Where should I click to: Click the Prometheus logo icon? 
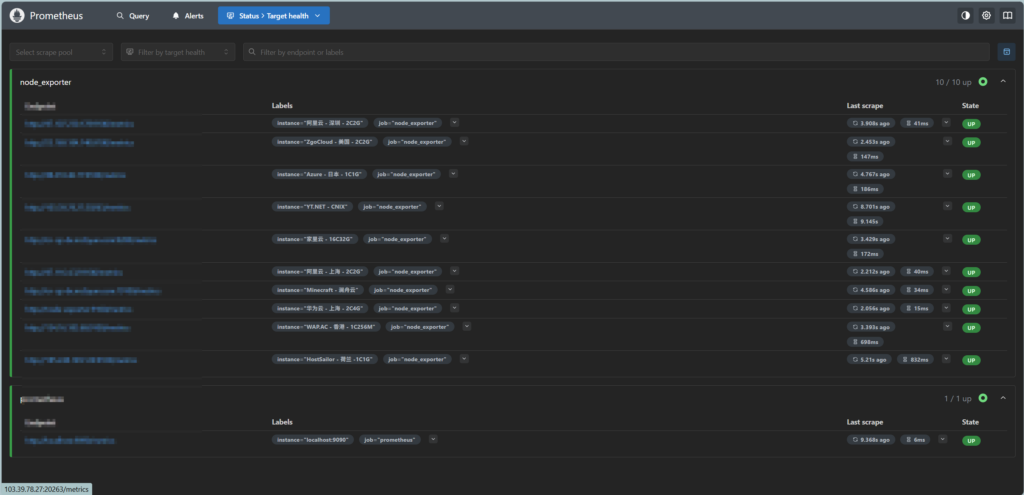[x=17, y=15]
